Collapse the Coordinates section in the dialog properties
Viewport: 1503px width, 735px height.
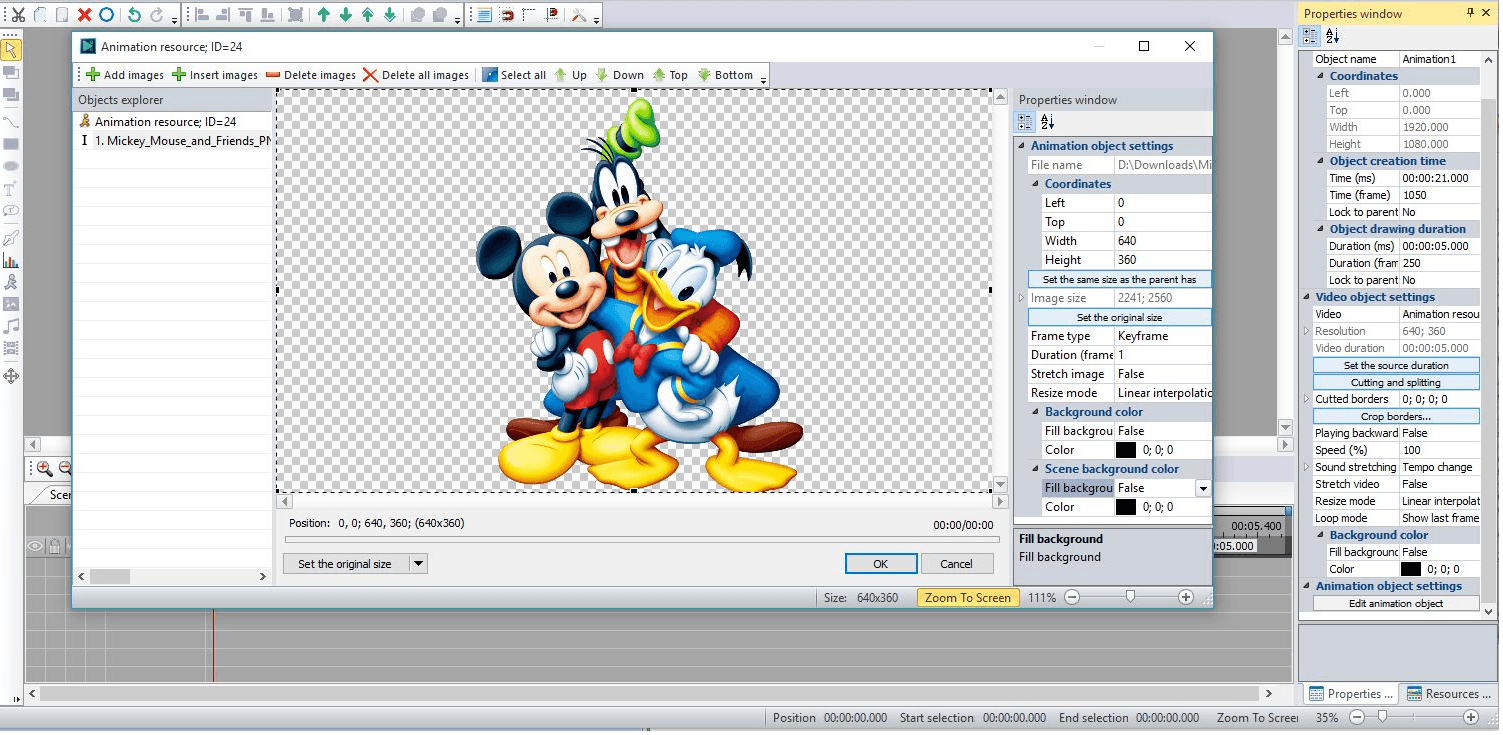click(1036, 184)
